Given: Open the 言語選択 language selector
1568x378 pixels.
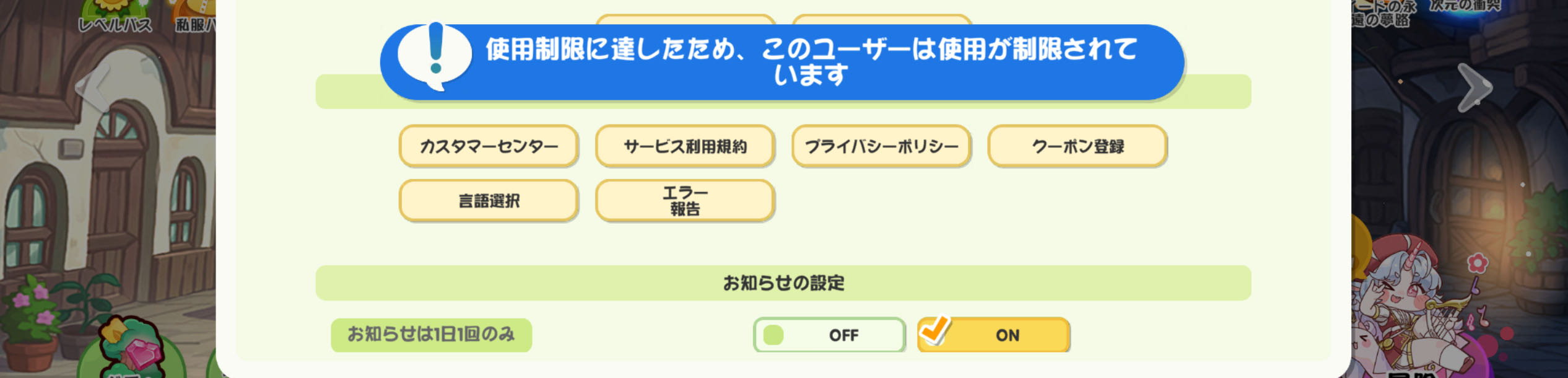Looking at the screenshot, I should pyautogui.click(x=489, y=201).
